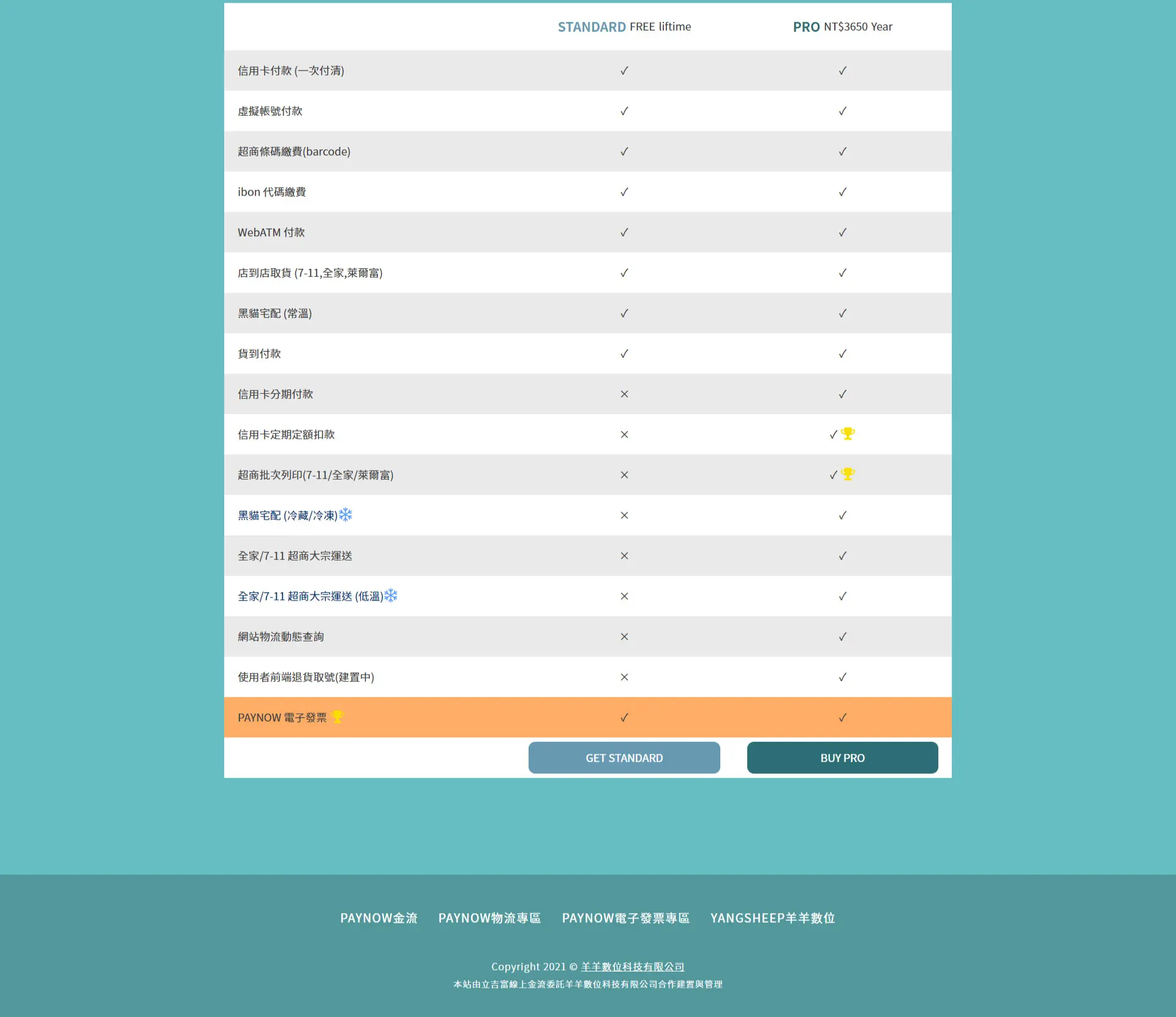The height and width of the screenshot is (1017, 1176).
Task: Select the 超商條碼繳費(barcode) row label
Action: (294, 151)
